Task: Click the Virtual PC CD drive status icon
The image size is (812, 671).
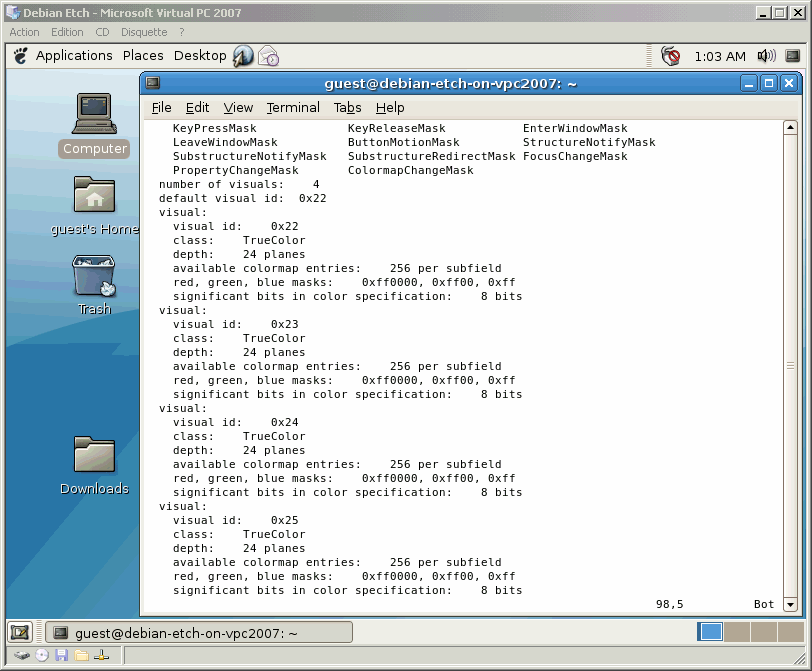Action: (42, 656)
